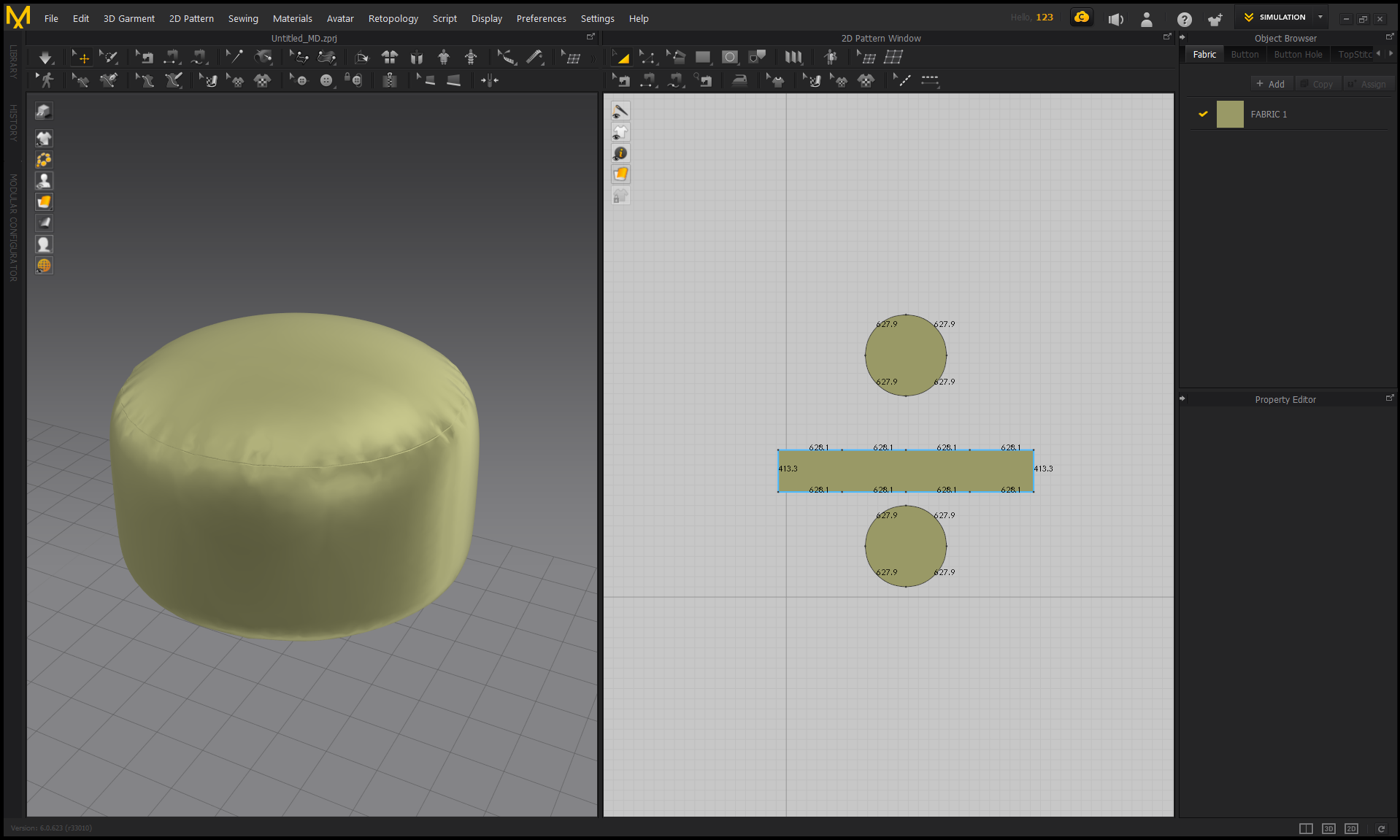Select the ellipse pattern tool
The width and height of the screenshot is (1400, 840).
[729, 57]
